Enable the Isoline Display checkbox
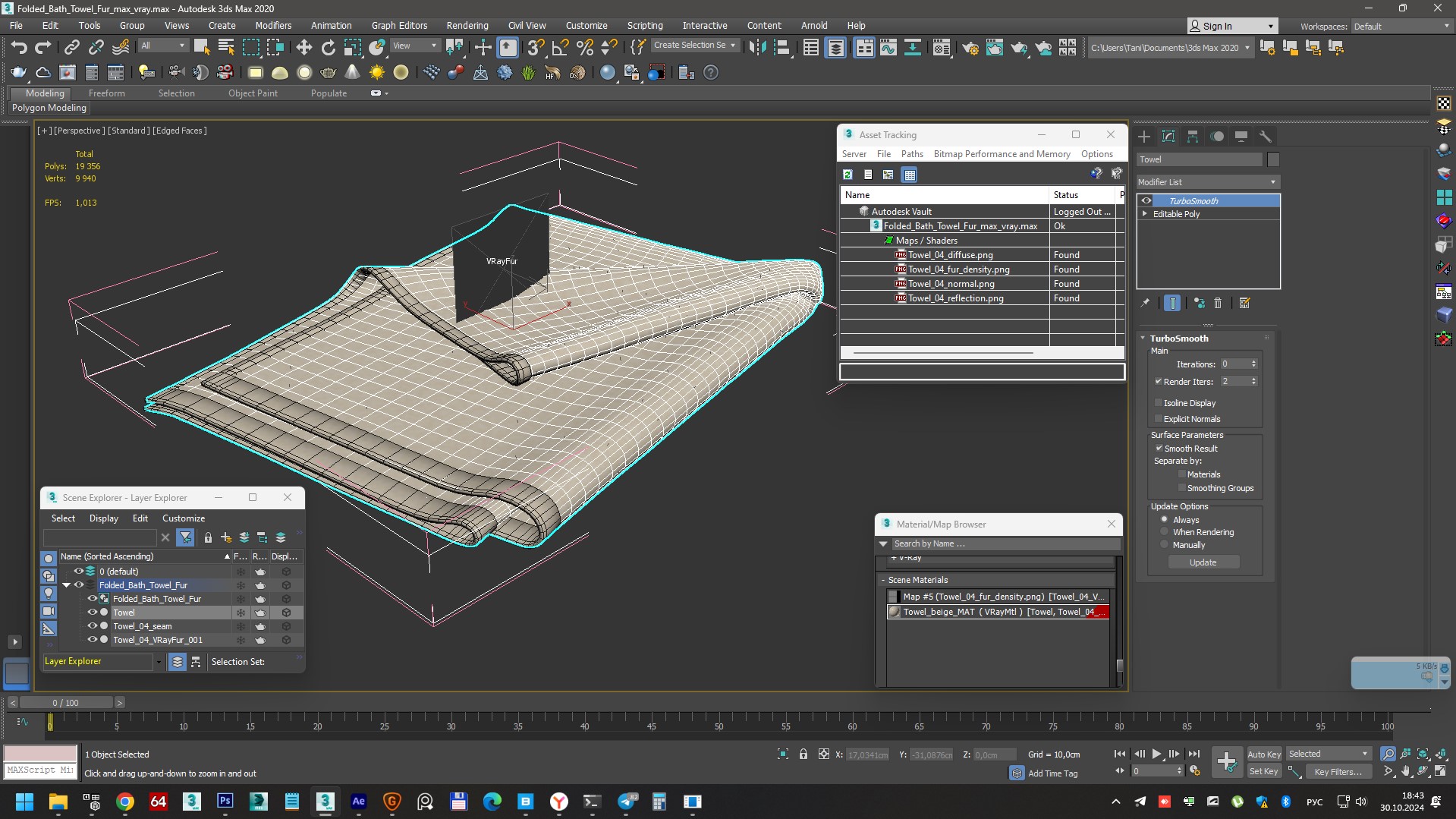The image size is (1456, 819). [1159, 403]
